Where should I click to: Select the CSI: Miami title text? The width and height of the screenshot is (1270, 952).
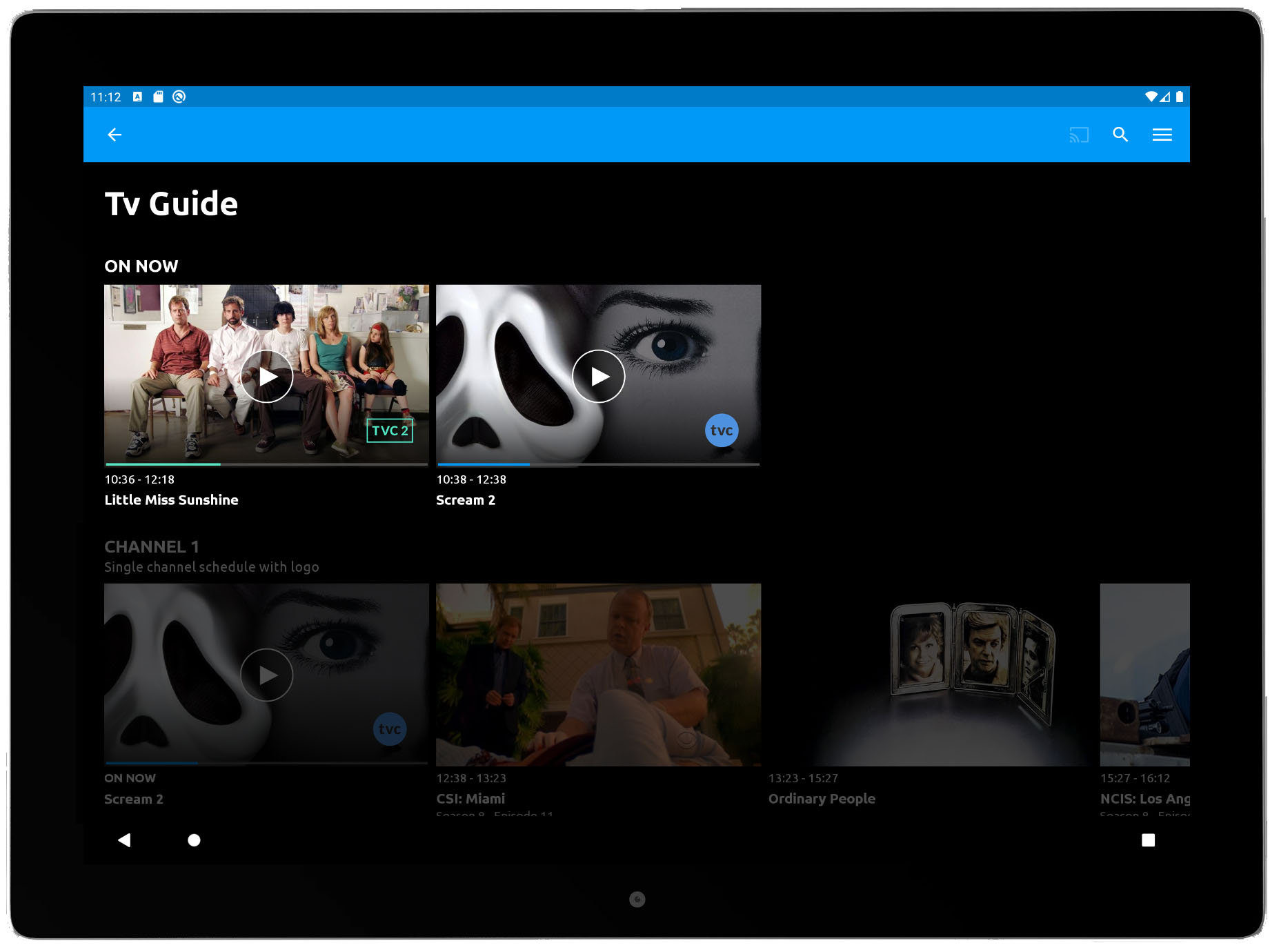[x=470, y=799]
